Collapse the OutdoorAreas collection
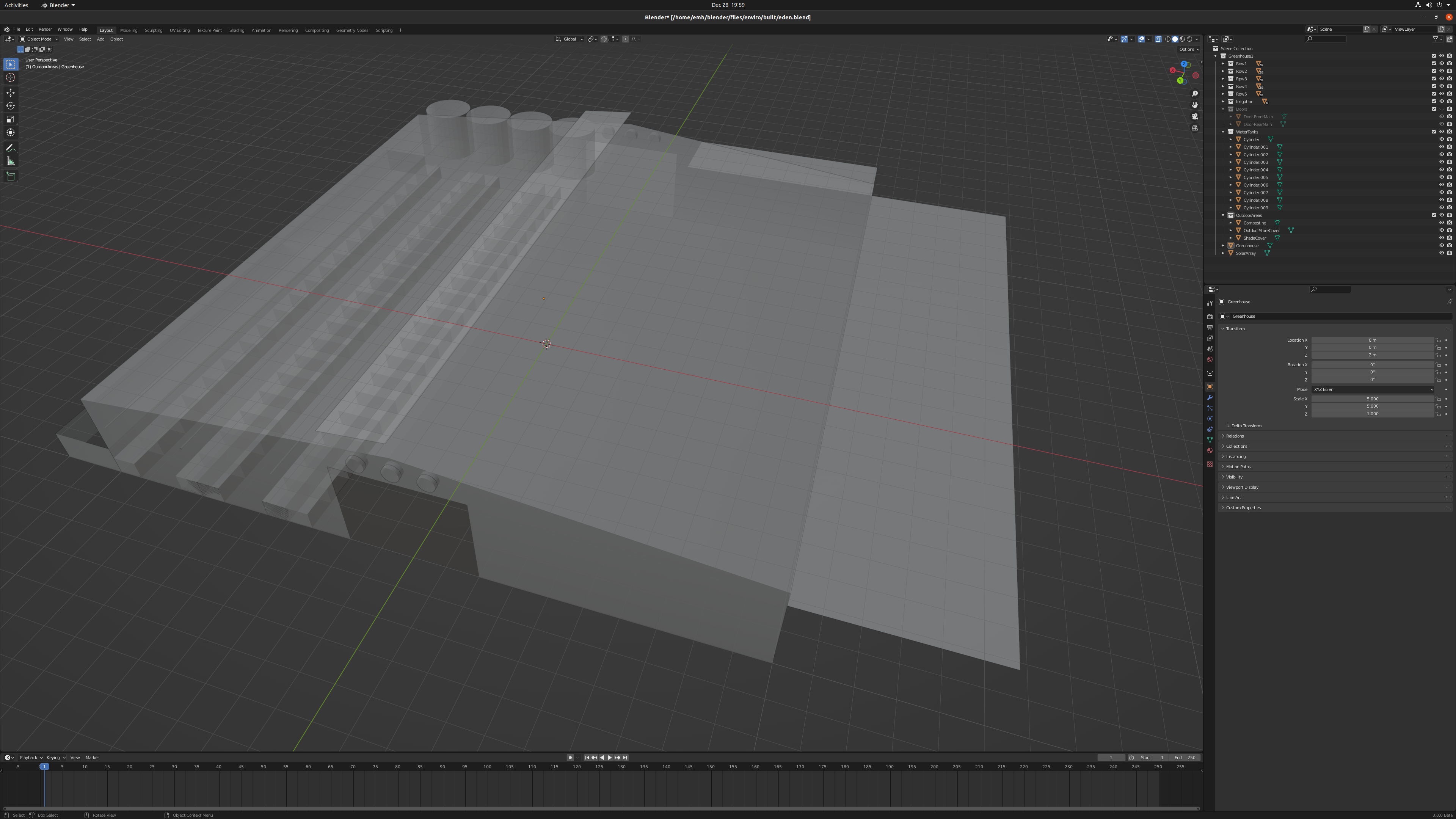Viewport: 1456px width, 819px height. tap(1223, 215)
